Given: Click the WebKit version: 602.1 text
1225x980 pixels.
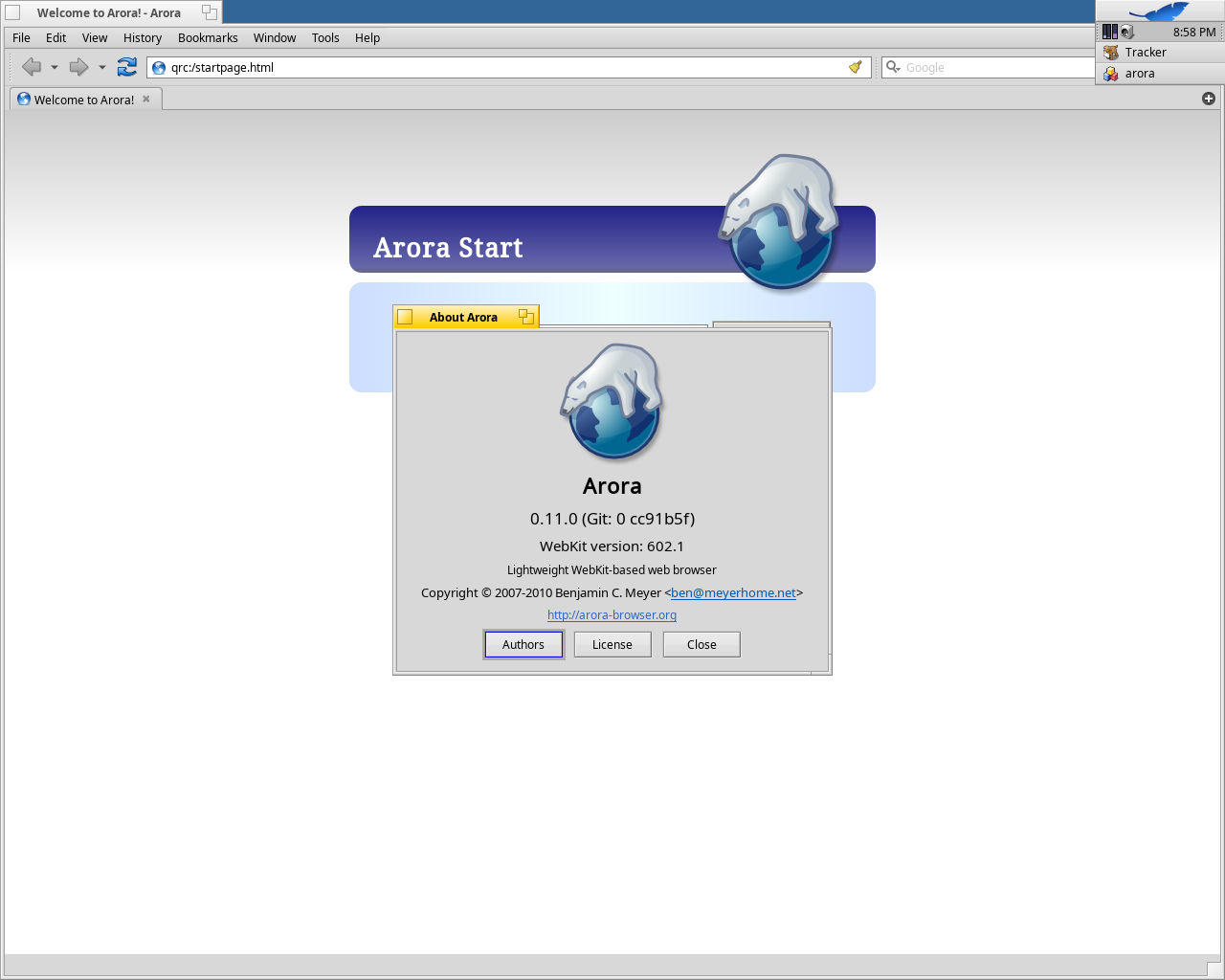Looking at the screenshot, I should point(612,546).
